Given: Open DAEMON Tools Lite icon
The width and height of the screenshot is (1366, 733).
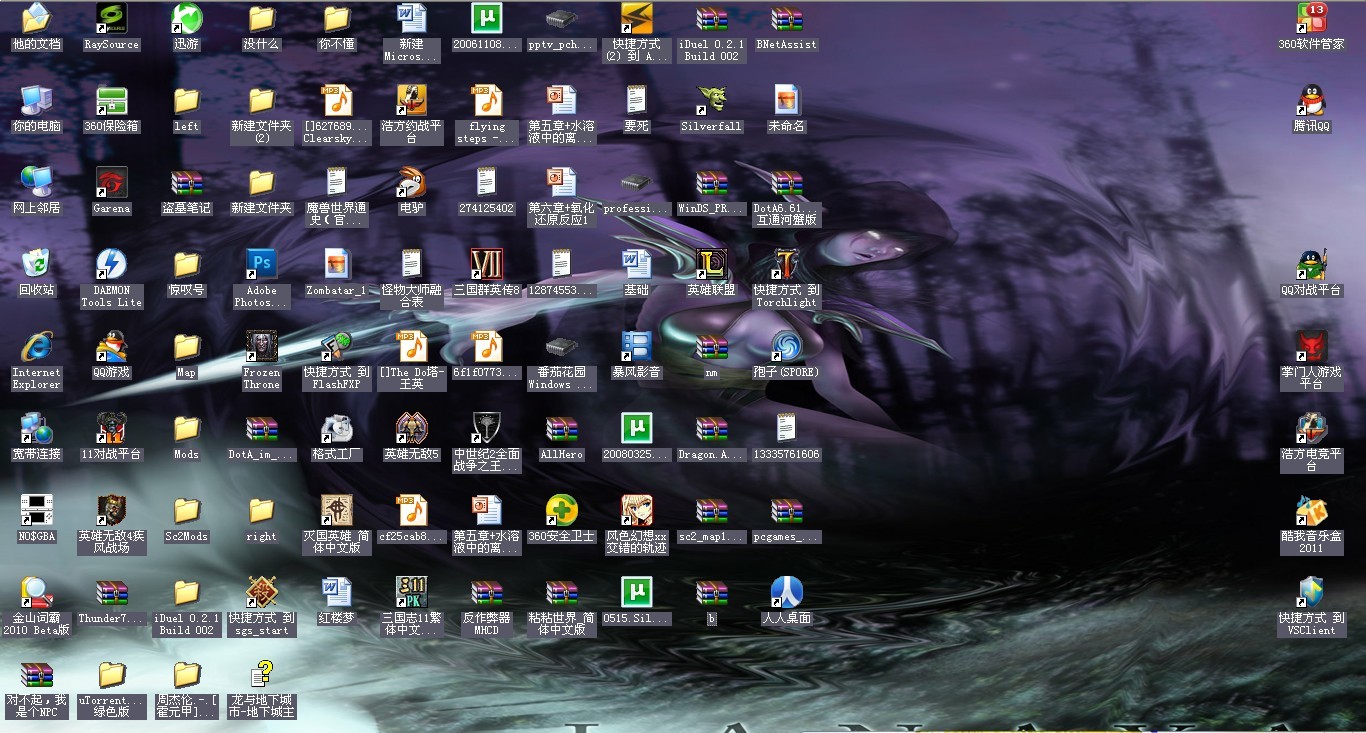Looking at the screenshot, I should [111, 264].
